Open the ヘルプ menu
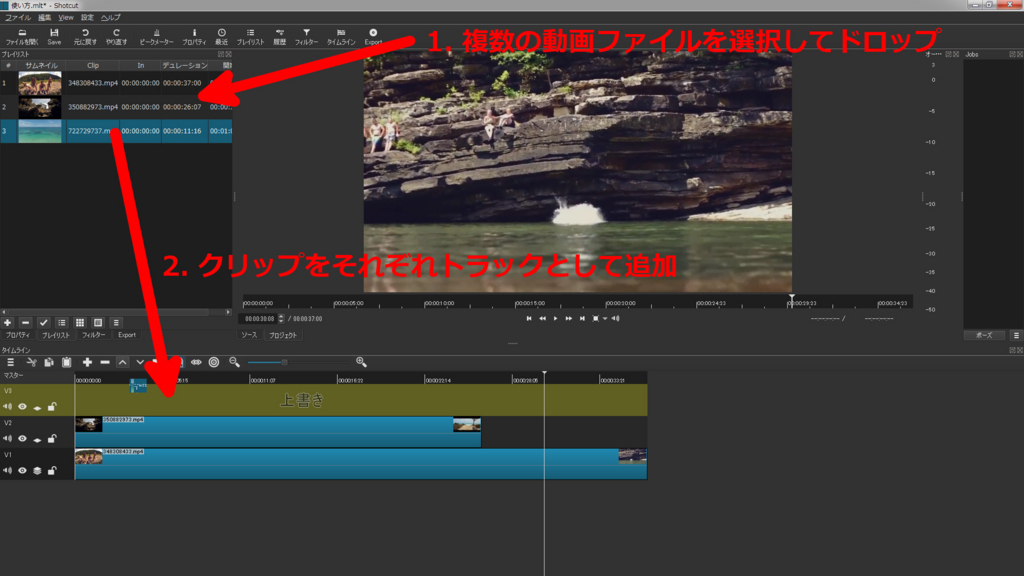Image resolution: width=1024 pixels, height=576 pixels. [110, 18]
